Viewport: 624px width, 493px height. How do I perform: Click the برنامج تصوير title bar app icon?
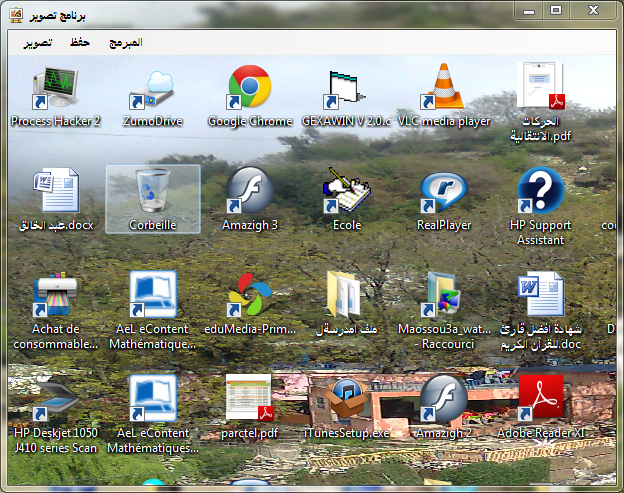(x=16, y=15)
